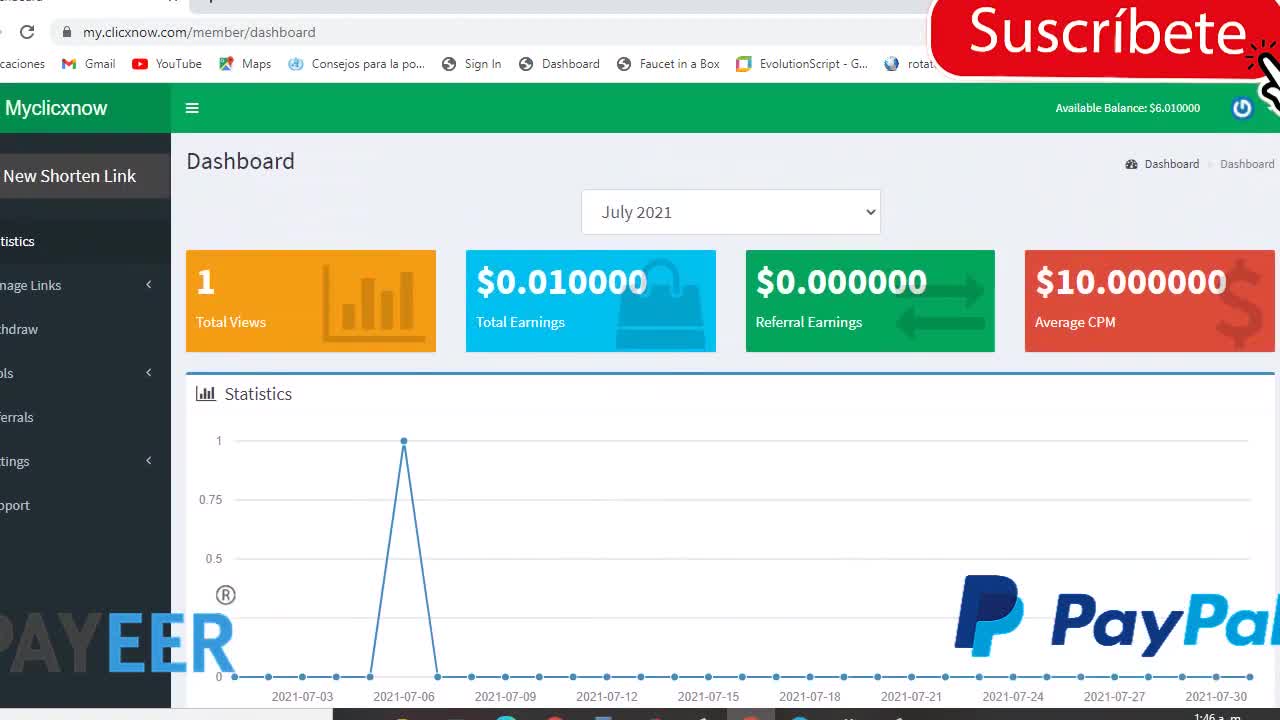Click the exchange arrows icon in Referral Earnings
This screenshot has width=1280, height=720.
[940, 307]
